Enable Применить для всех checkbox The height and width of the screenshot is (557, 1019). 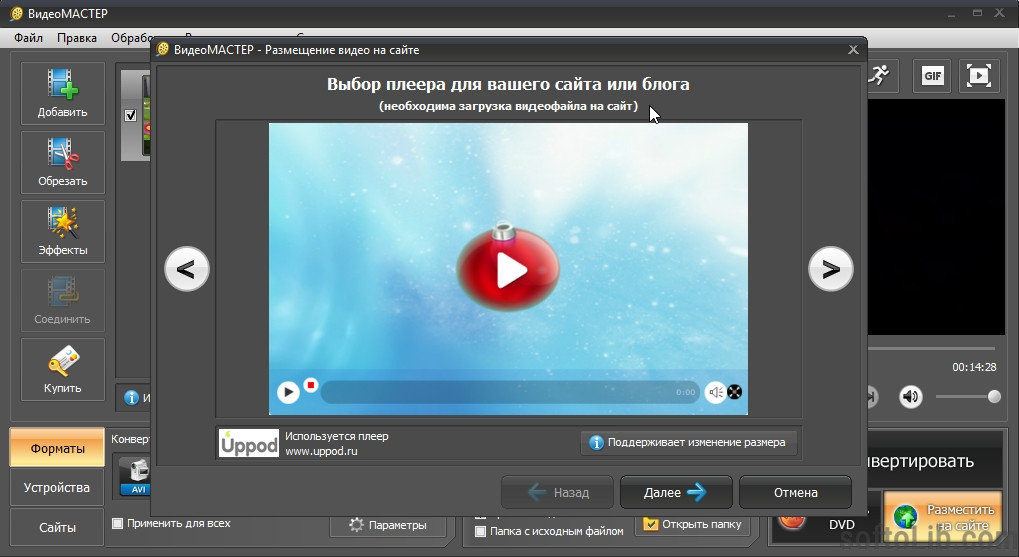(118, 523)
